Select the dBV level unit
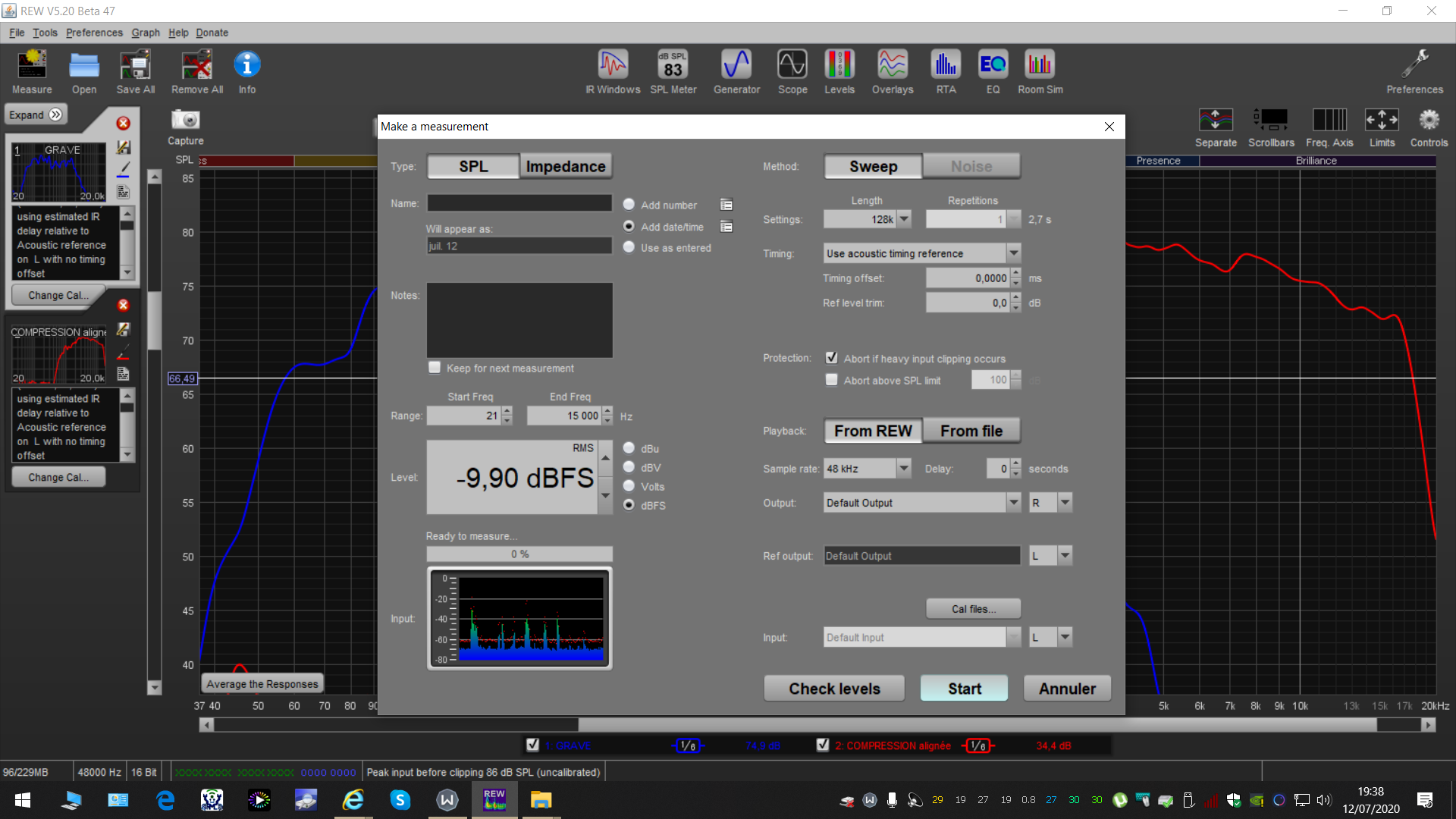 pos(629,467)
